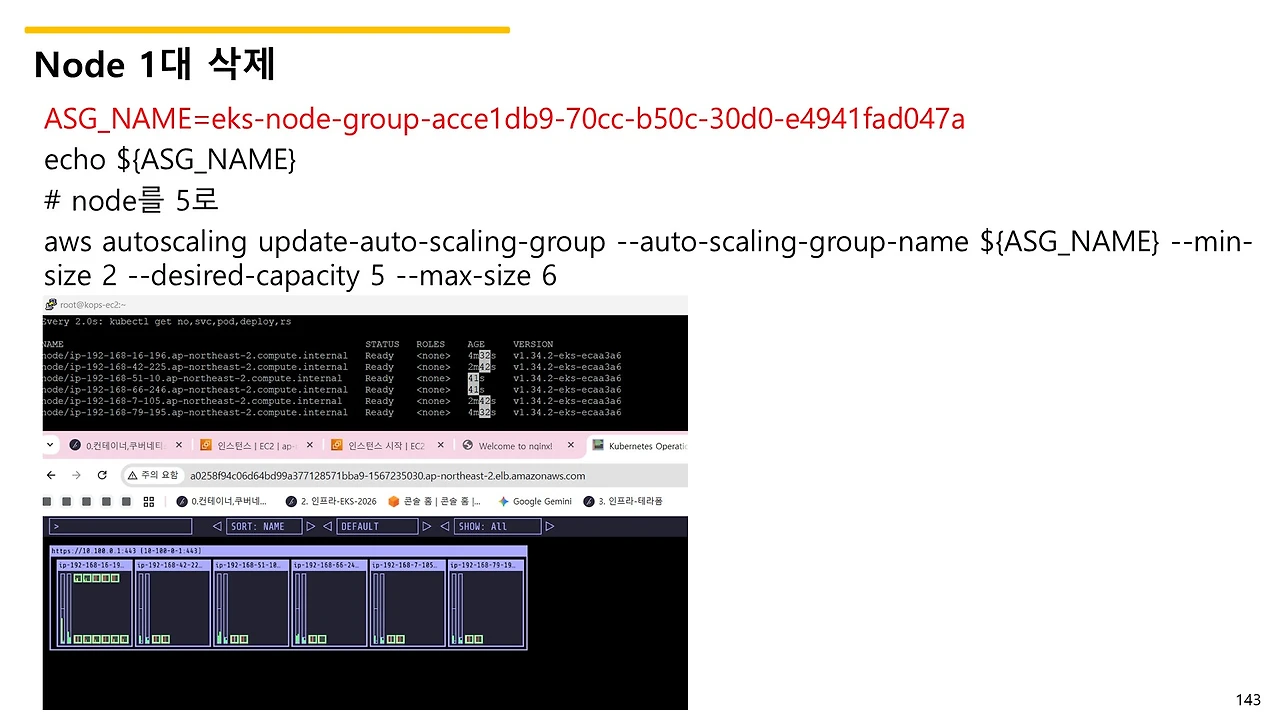The width and height of the screenshot is (1280, 720).
Task: Click terminal row node/ip-192-168-7-105
Action: [332, 401]
